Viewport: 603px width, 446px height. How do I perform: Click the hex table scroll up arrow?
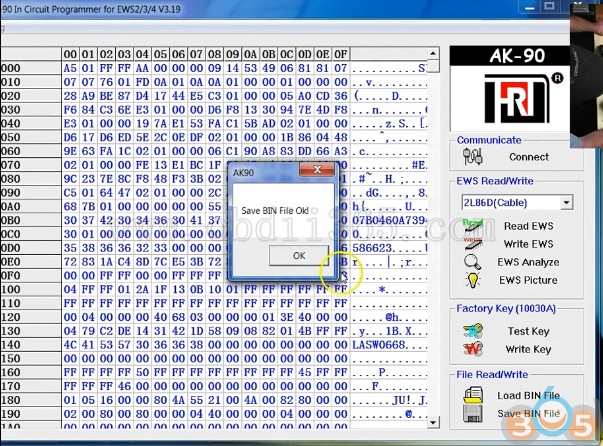pyautogui.click(x=433, y=53)
